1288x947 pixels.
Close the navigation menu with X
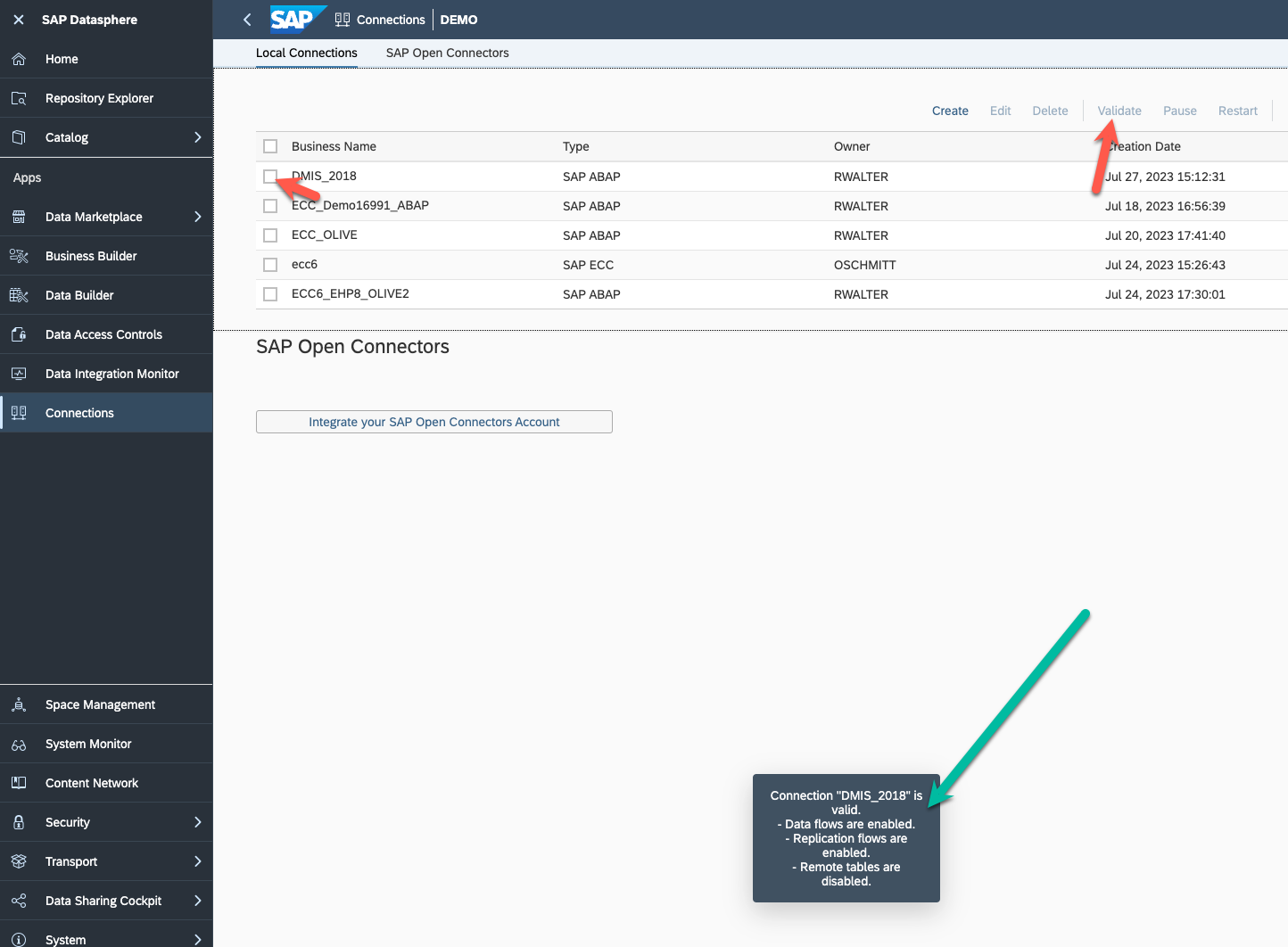[19, 20]
